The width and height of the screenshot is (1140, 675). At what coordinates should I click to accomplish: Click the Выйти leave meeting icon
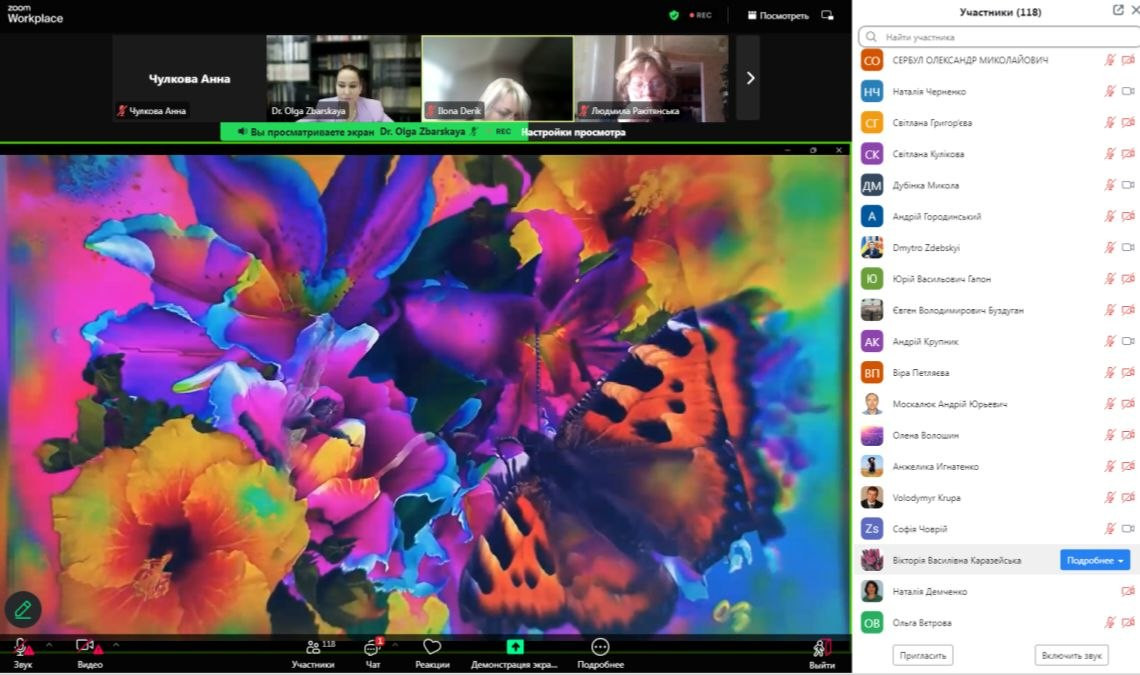(x=822, y=648)
